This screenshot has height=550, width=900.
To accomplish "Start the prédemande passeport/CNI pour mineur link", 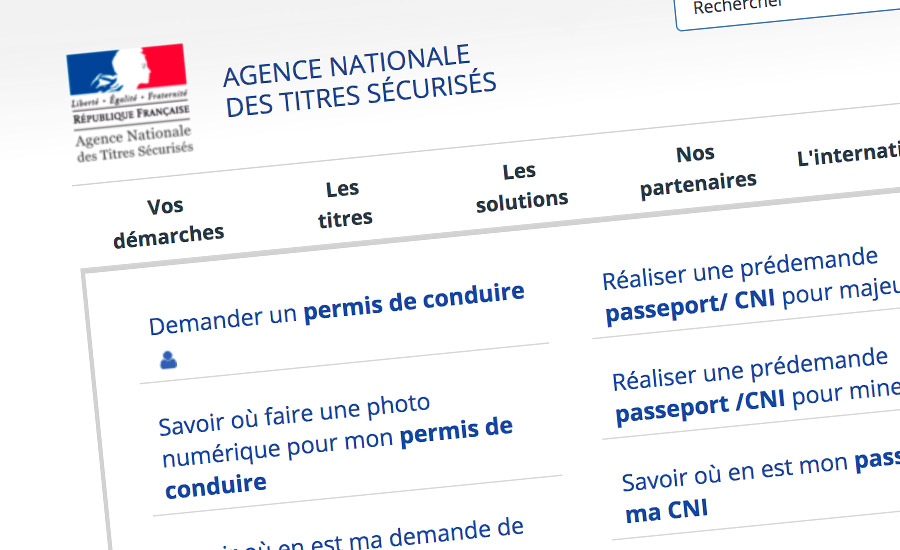I will coord(757,386).
